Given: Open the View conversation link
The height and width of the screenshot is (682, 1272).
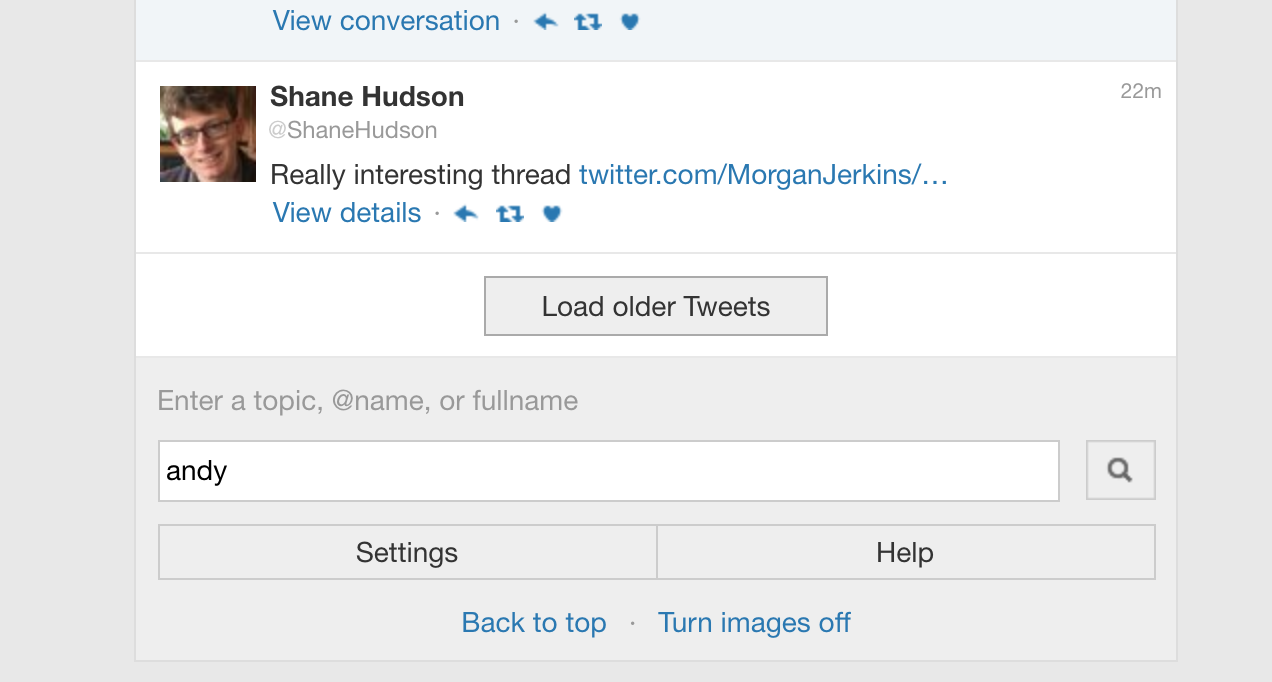Looking at the screenshot, I should click(386, 21).
